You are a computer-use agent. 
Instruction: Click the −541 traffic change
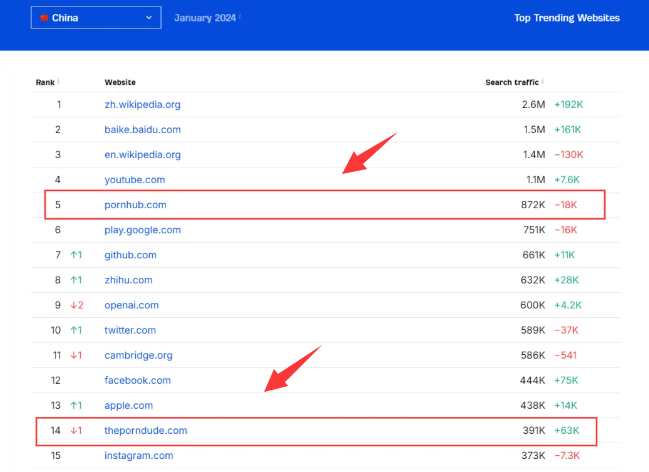click(565, 355)
